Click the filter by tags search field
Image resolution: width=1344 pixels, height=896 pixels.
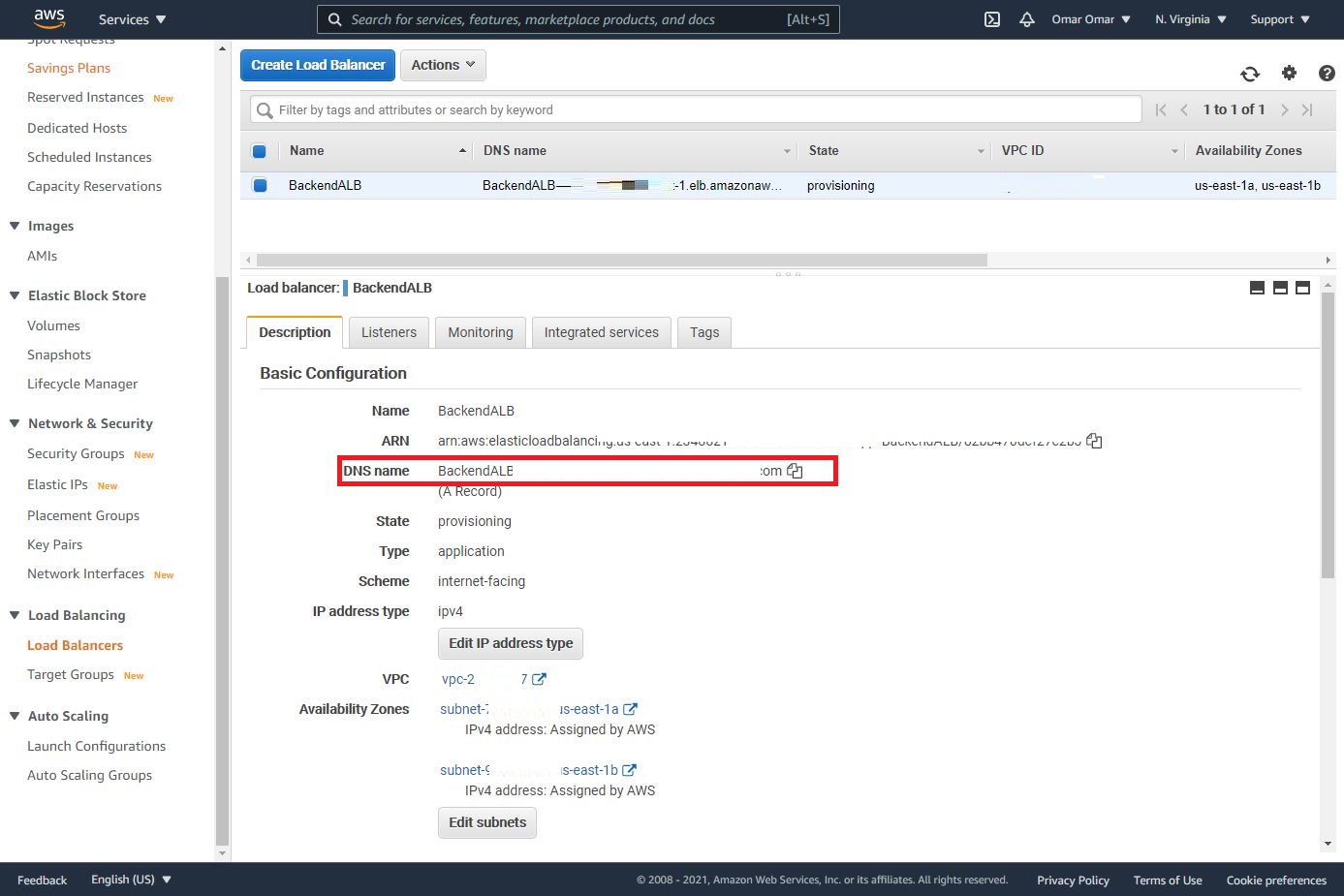pos(696,109)
